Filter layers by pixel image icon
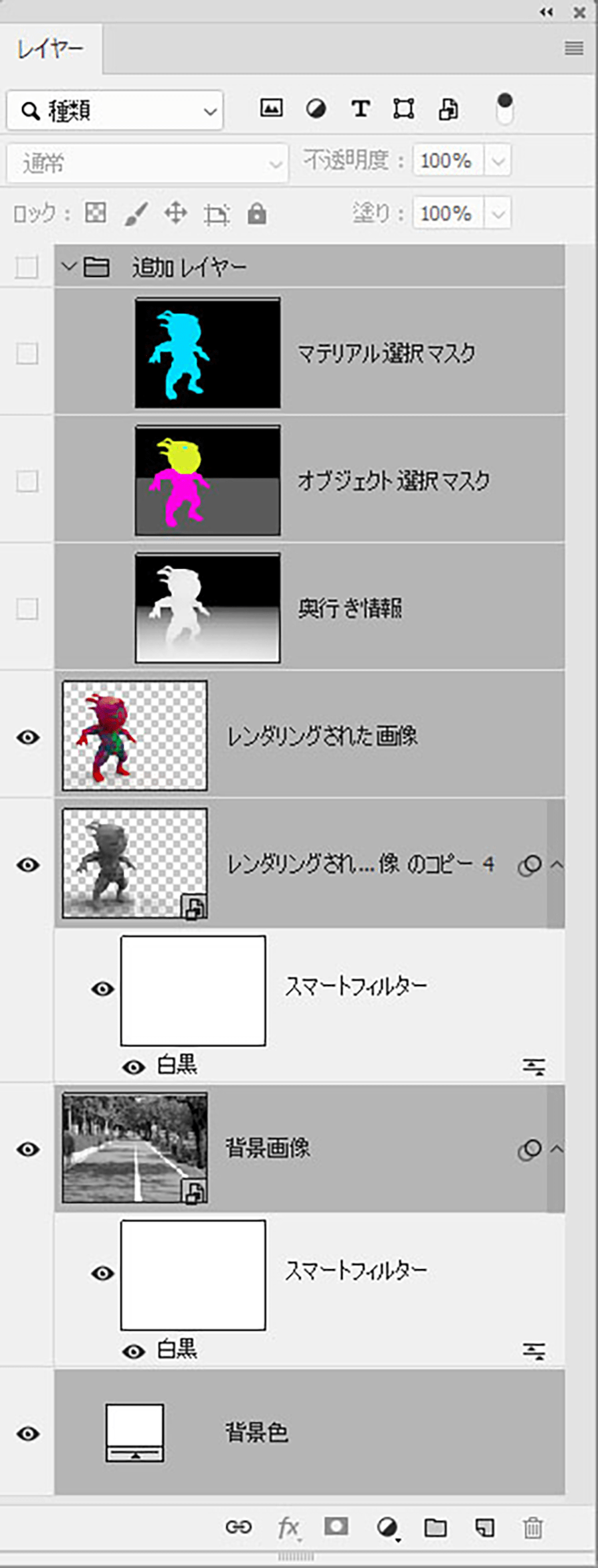Image resolution: width=598 pixels, height=1568 pixels. 271,108
